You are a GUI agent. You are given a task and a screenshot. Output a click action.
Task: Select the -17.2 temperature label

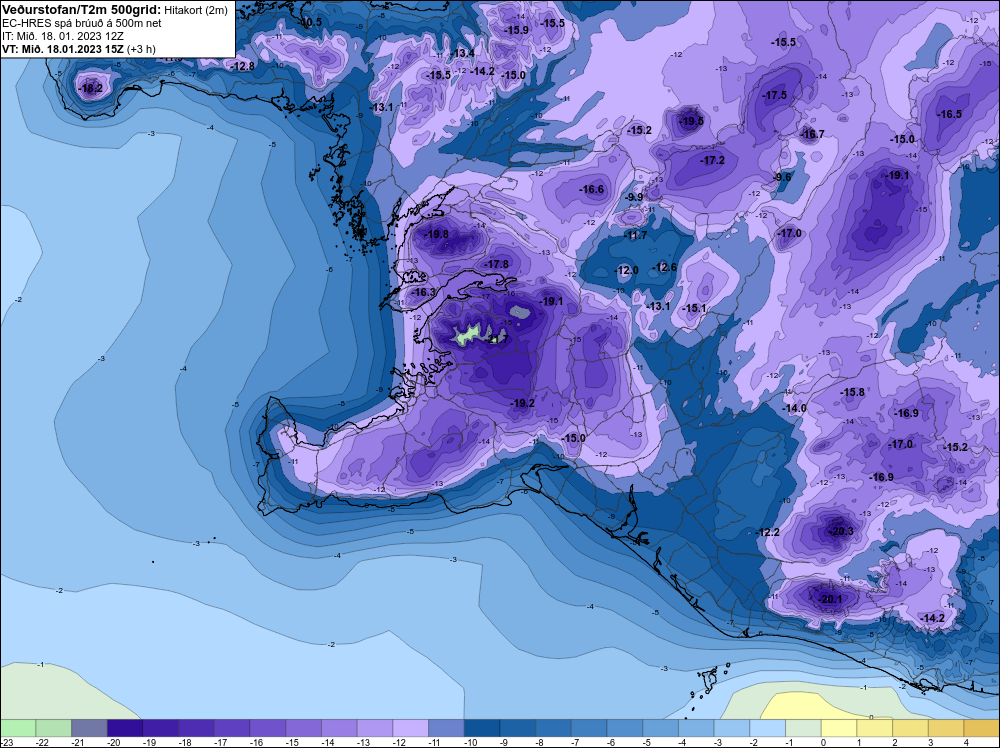(712, 160)
